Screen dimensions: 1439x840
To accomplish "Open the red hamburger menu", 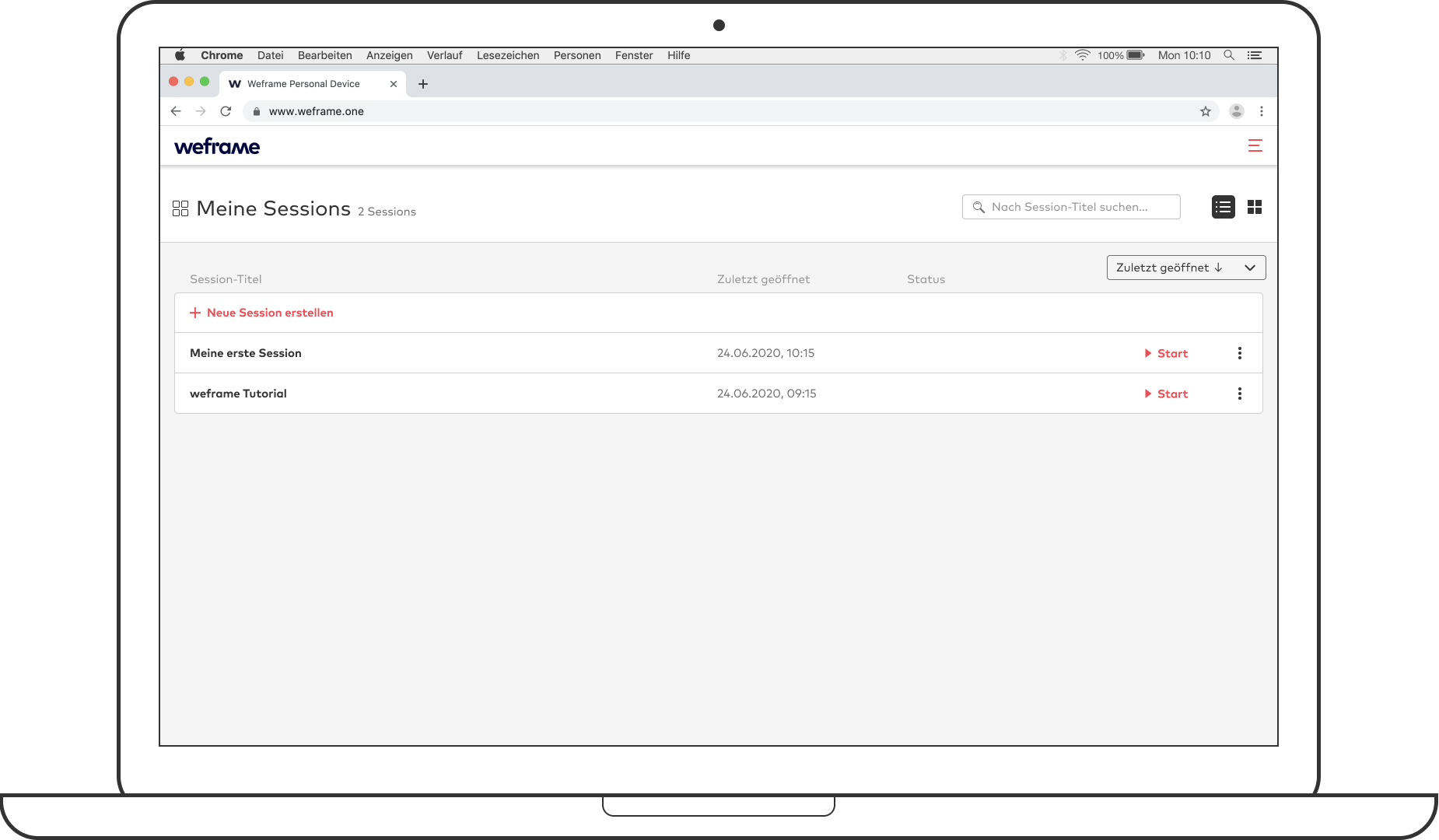I will click(x=1255, y=145).
